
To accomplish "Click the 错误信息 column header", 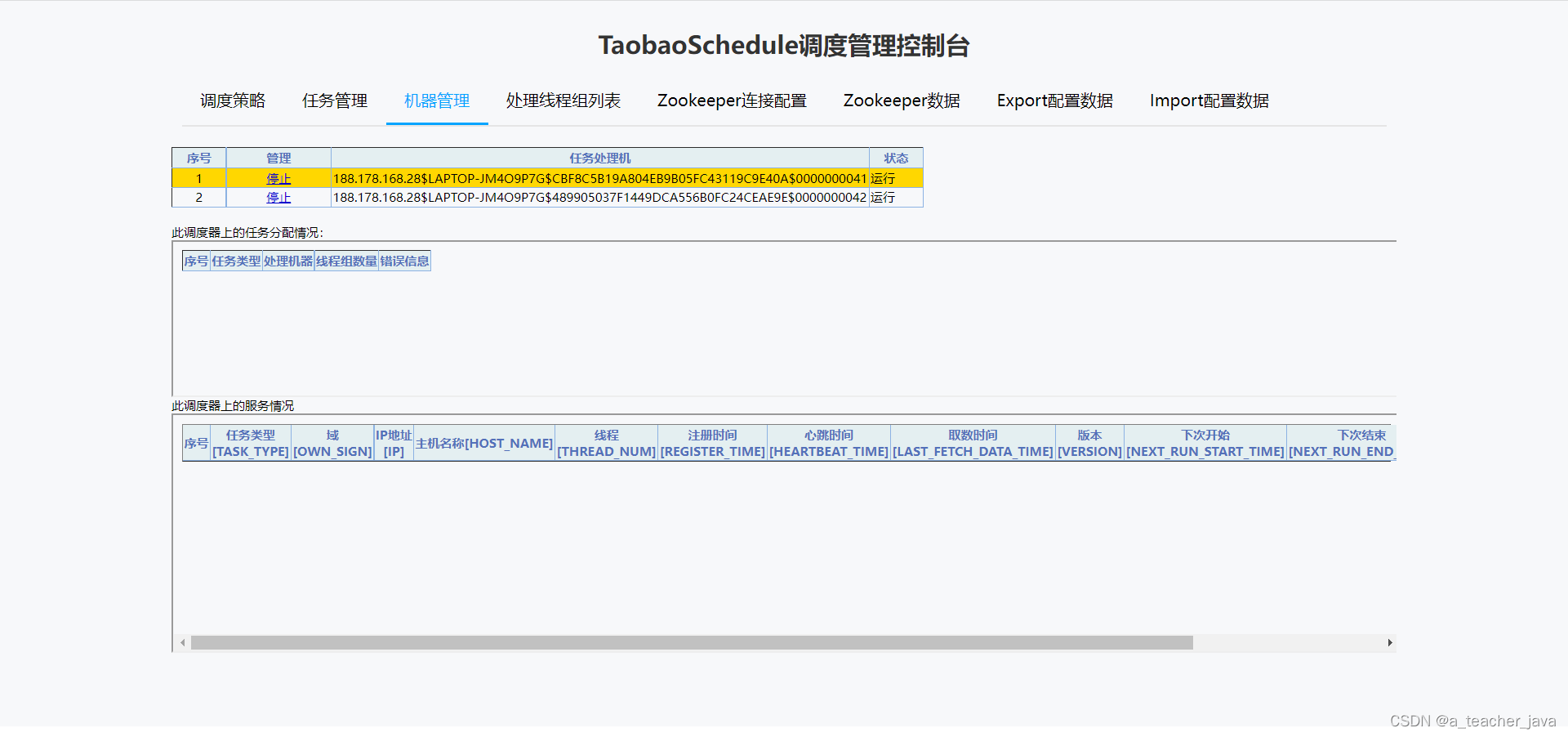I will (x=404, y=261).
